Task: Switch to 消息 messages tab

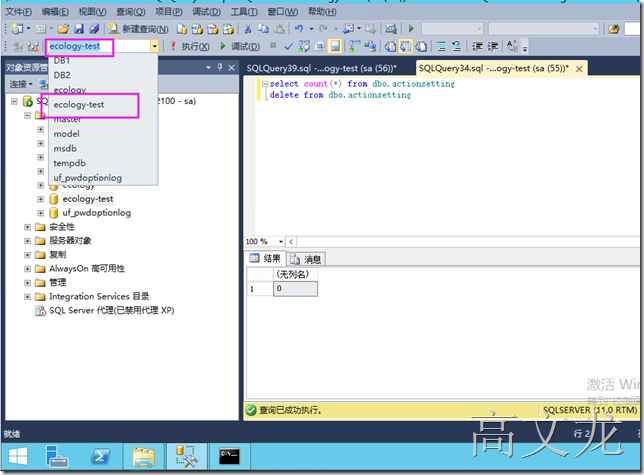Action: 306,259
